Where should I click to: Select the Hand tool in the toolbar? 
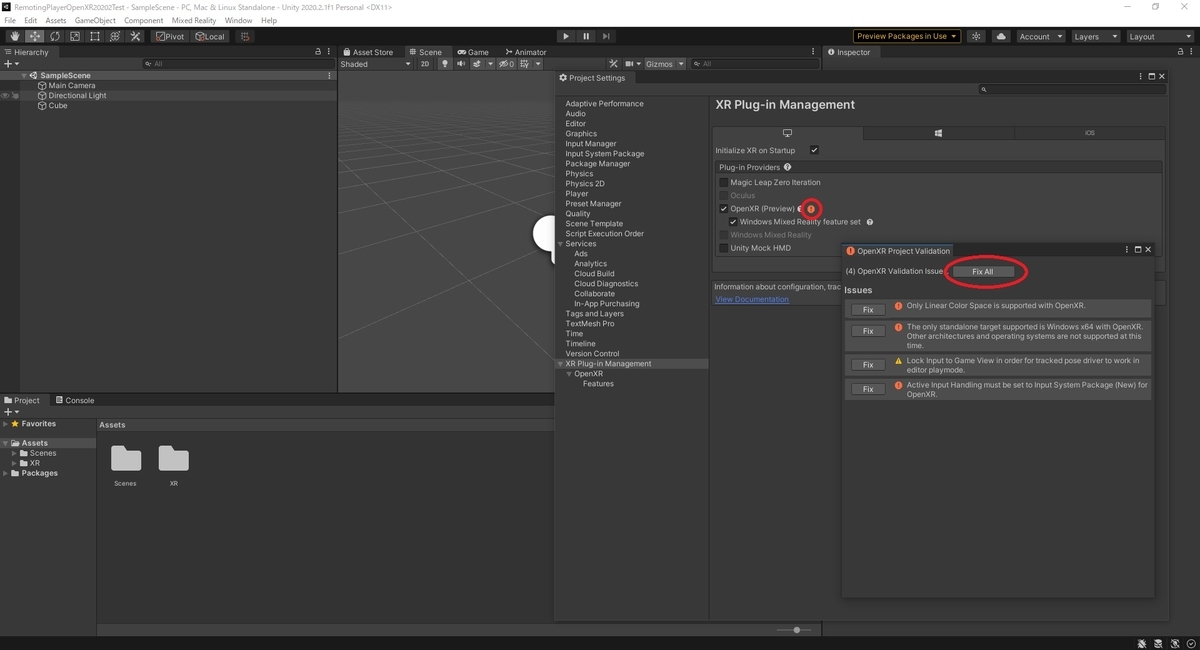[14, 36]
